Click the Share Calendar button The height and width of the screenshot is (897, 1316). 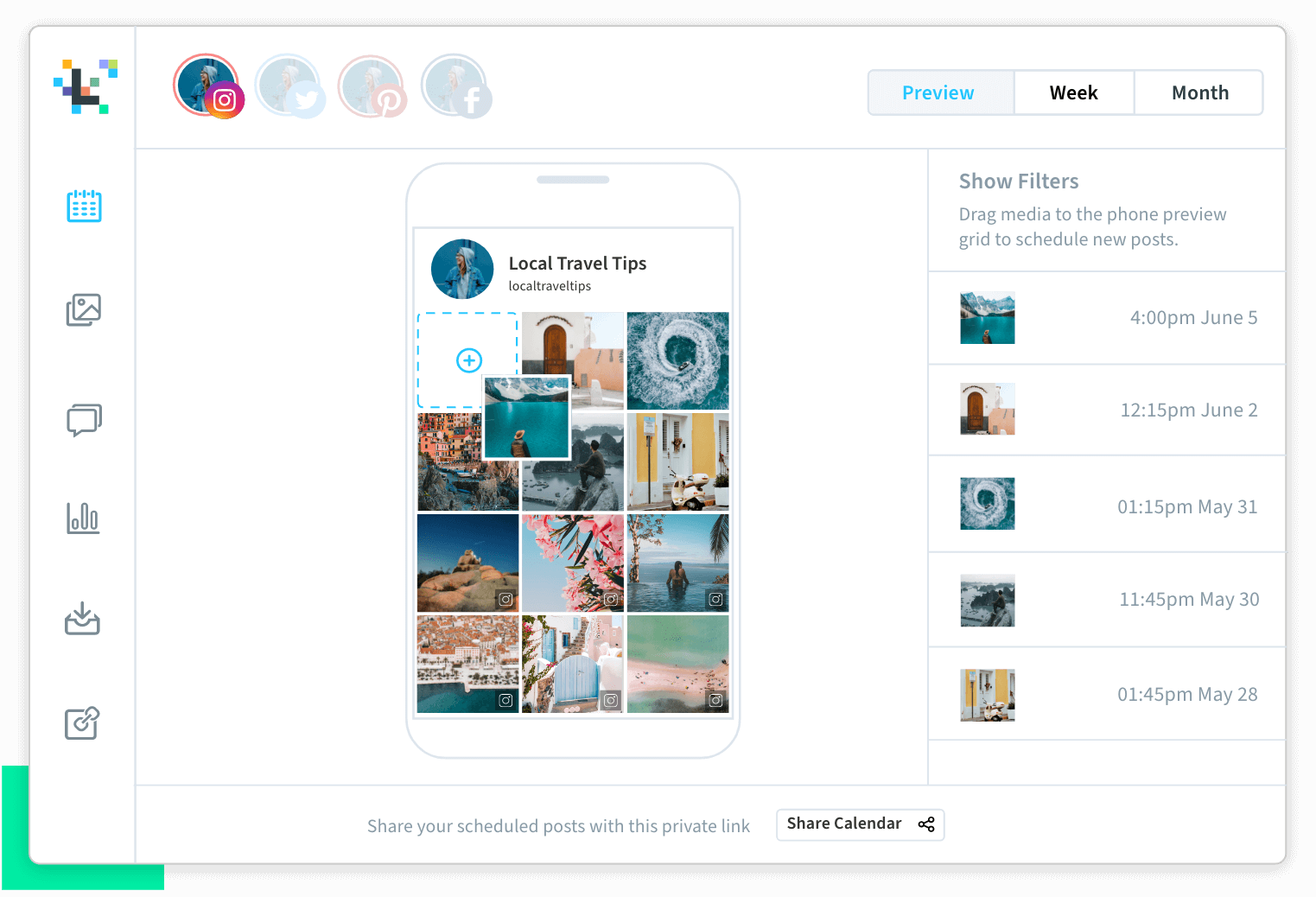pyautogui.click(x=860, y=824)
